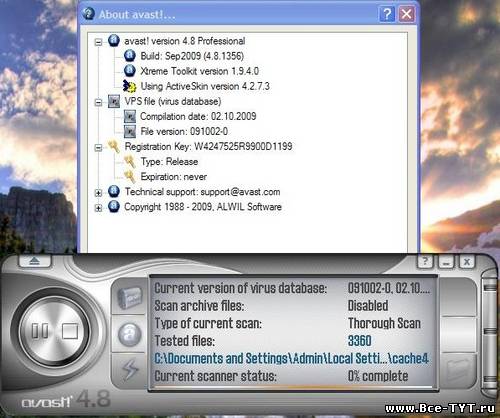Click the folder selection icon in player

click(x=459, y=369)
